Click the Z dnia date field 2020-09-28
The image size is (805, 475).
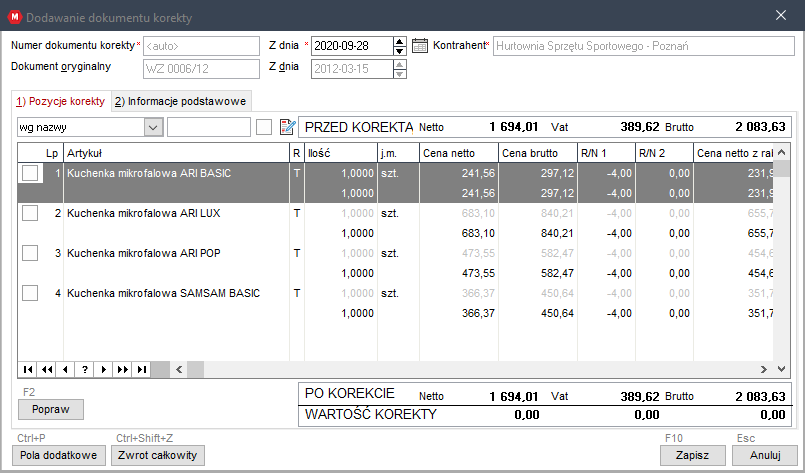(352, 46)
